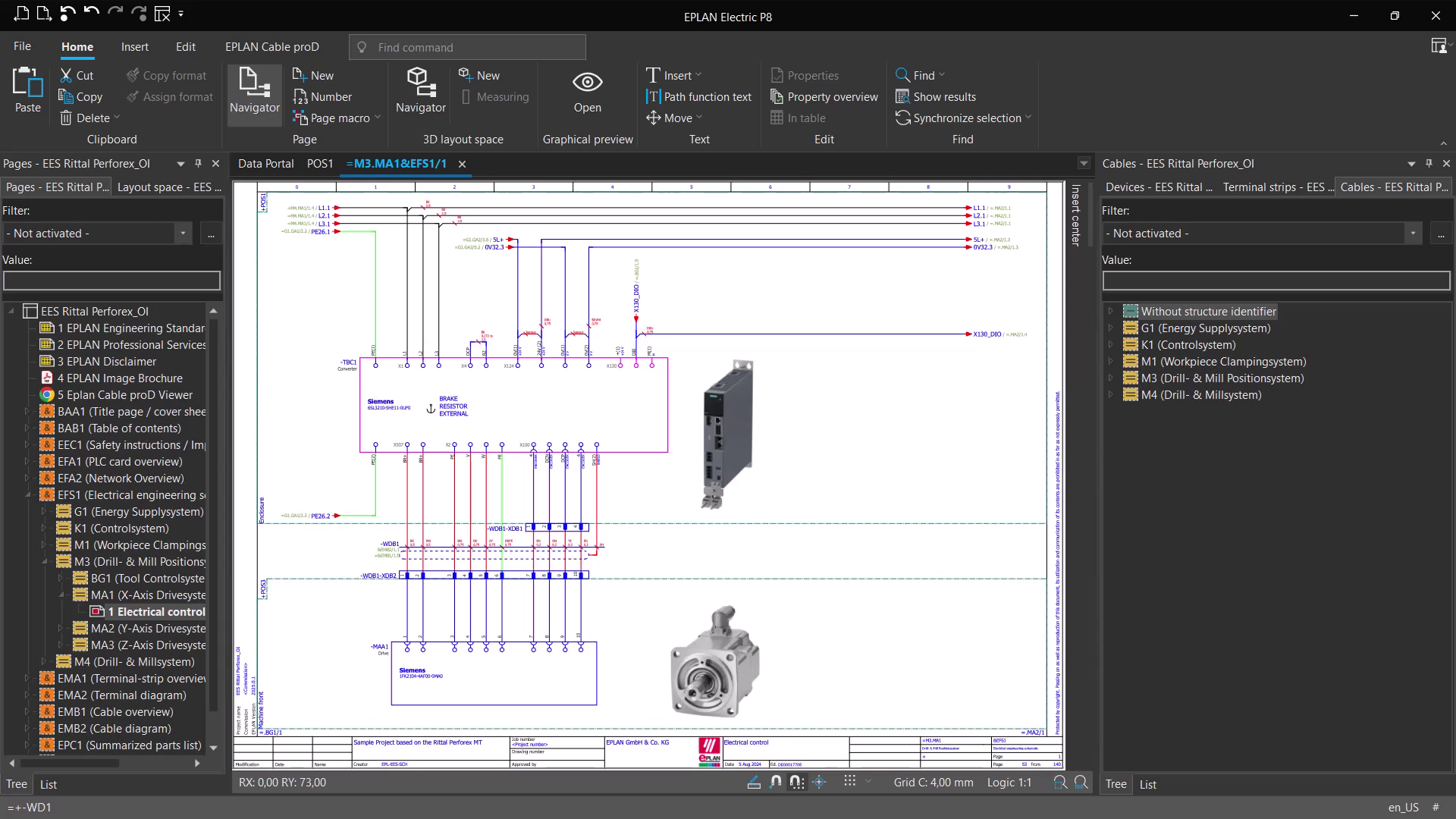The height and width of the screenshot is (819, 1456).
Task: Click Path function text tool
Action: (698, 97)
